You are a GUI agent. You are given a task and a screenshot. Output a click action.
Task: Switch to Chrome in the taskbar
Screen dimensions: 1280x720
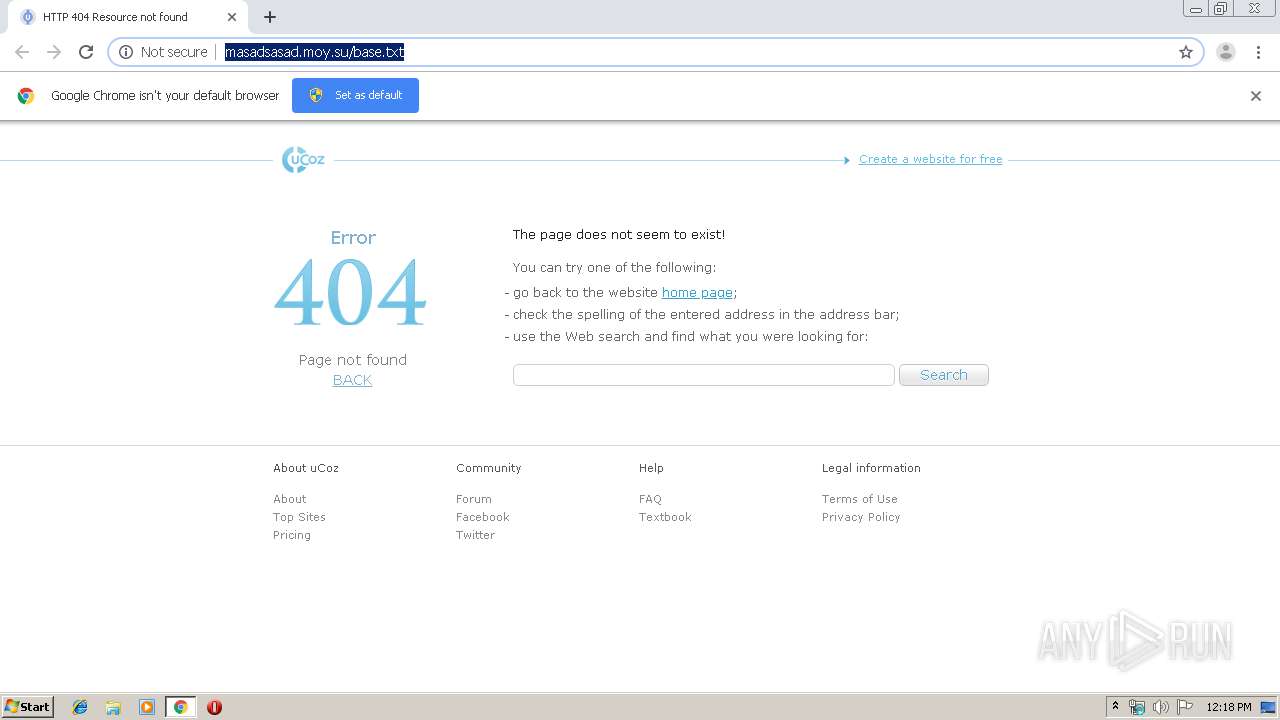[x=180, y=707]
